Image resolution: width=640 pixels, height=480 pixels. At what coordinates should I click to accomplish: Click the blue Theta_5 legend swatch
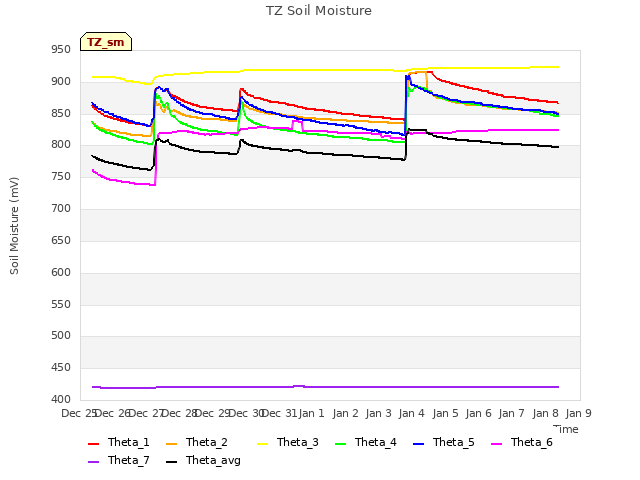[x=418, y=444]
